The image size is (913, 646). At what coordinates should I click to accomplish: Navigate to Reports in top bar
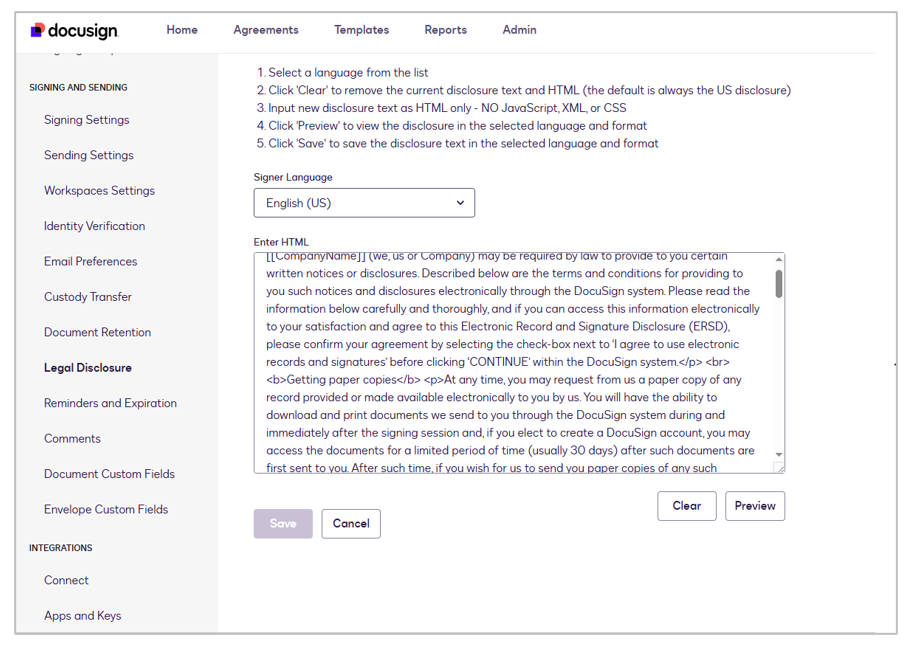(445, 30)
